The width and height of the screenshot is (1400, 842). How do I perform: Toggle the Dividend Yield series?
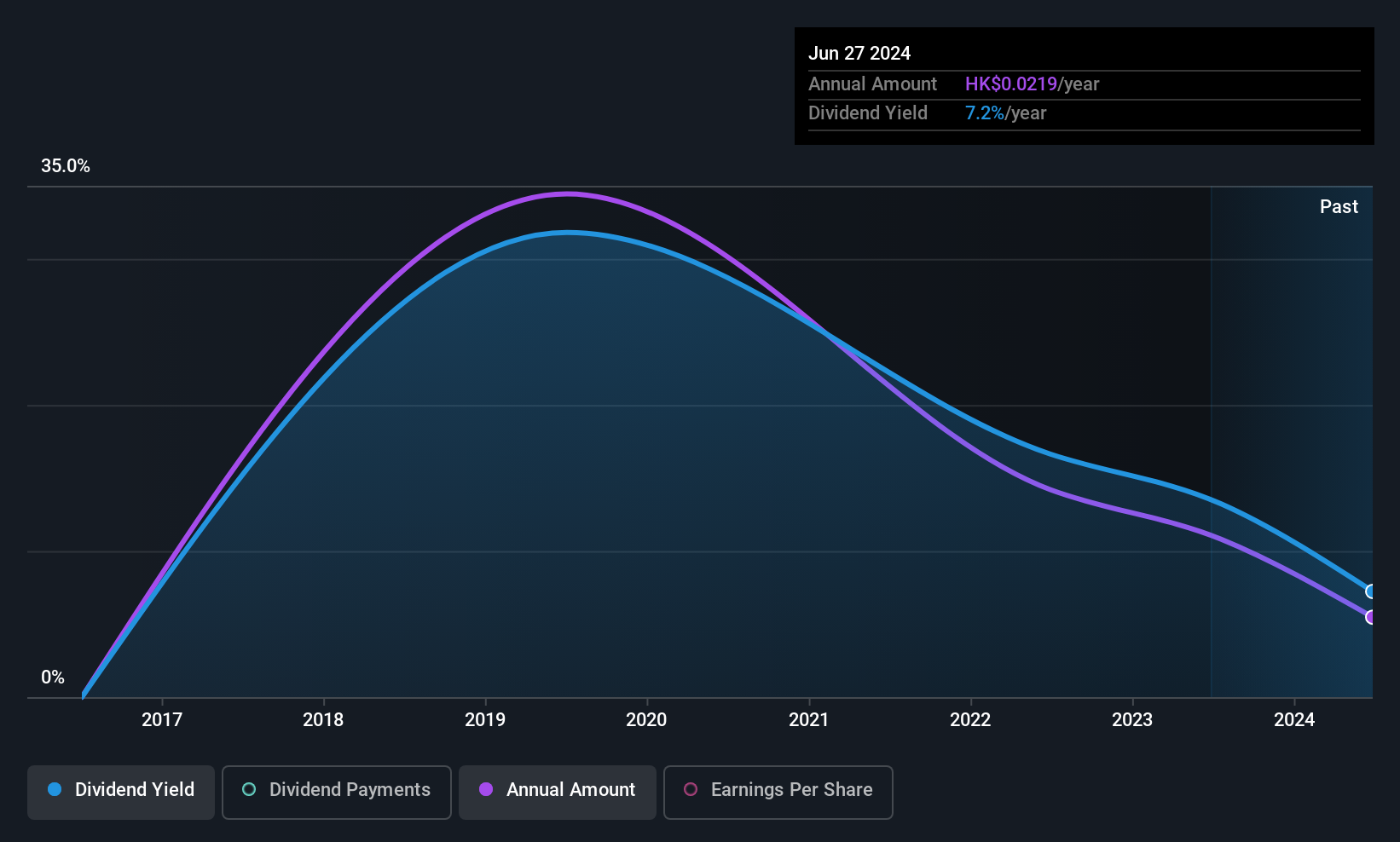click(121, 792)
